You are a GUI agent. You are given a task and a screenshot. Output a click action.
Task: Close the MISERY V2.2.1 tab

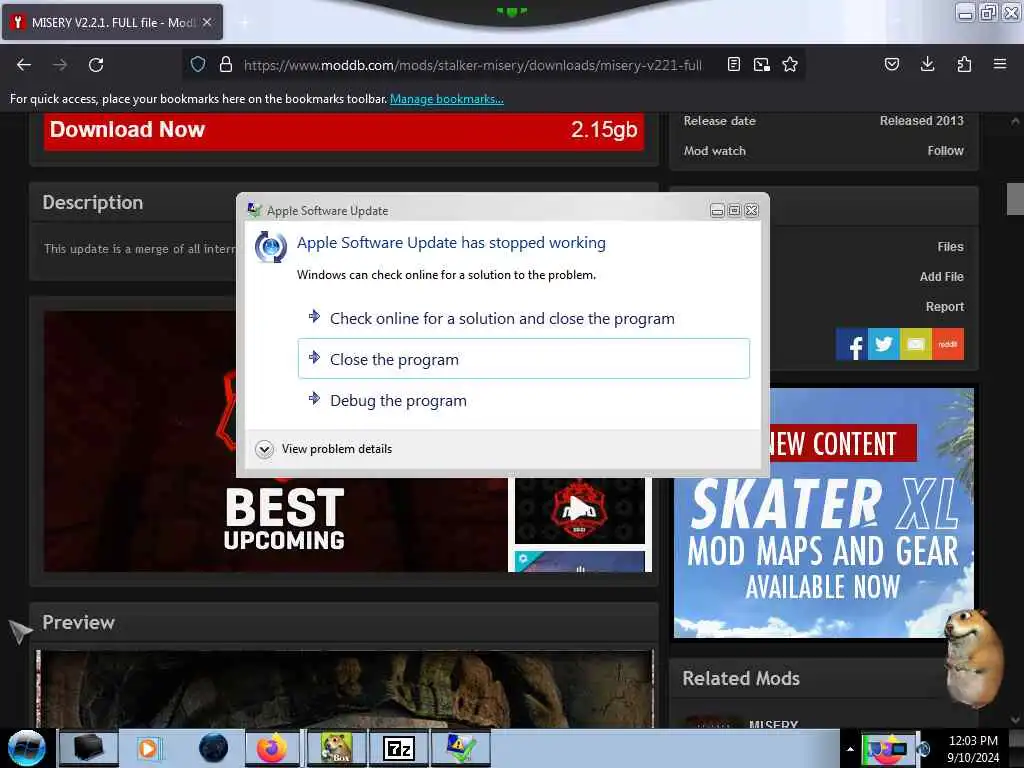[x=207, y=22]
